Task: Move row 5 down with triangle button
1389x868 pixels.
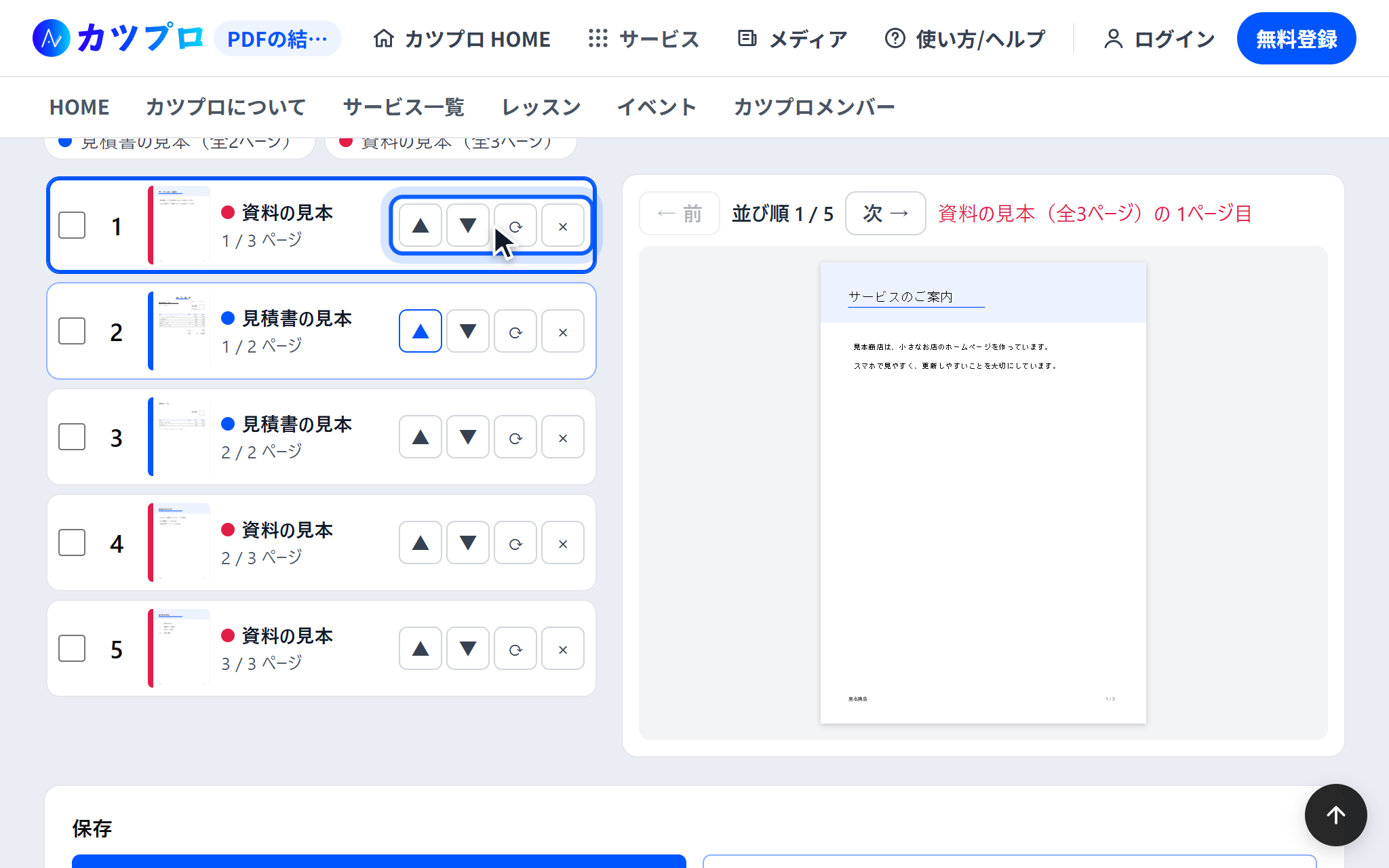Action: [x=468, y=649]
